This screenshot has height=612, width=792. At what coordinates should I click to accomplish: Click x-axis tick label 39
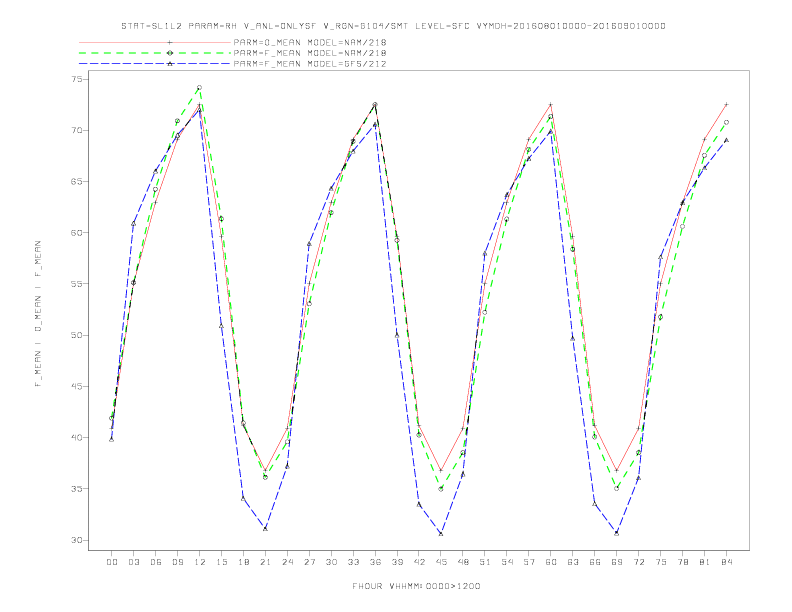point(397,562)
